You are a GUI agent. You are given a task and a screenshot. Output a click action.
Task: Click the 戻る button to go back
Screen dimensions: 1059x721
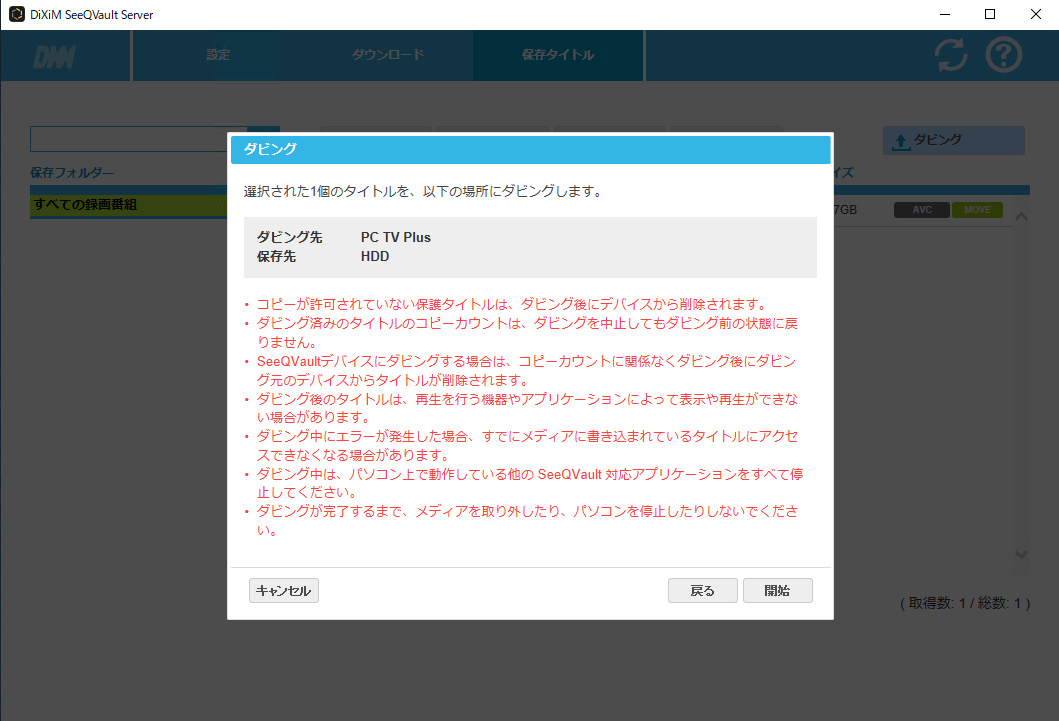[x=702, y=591]
